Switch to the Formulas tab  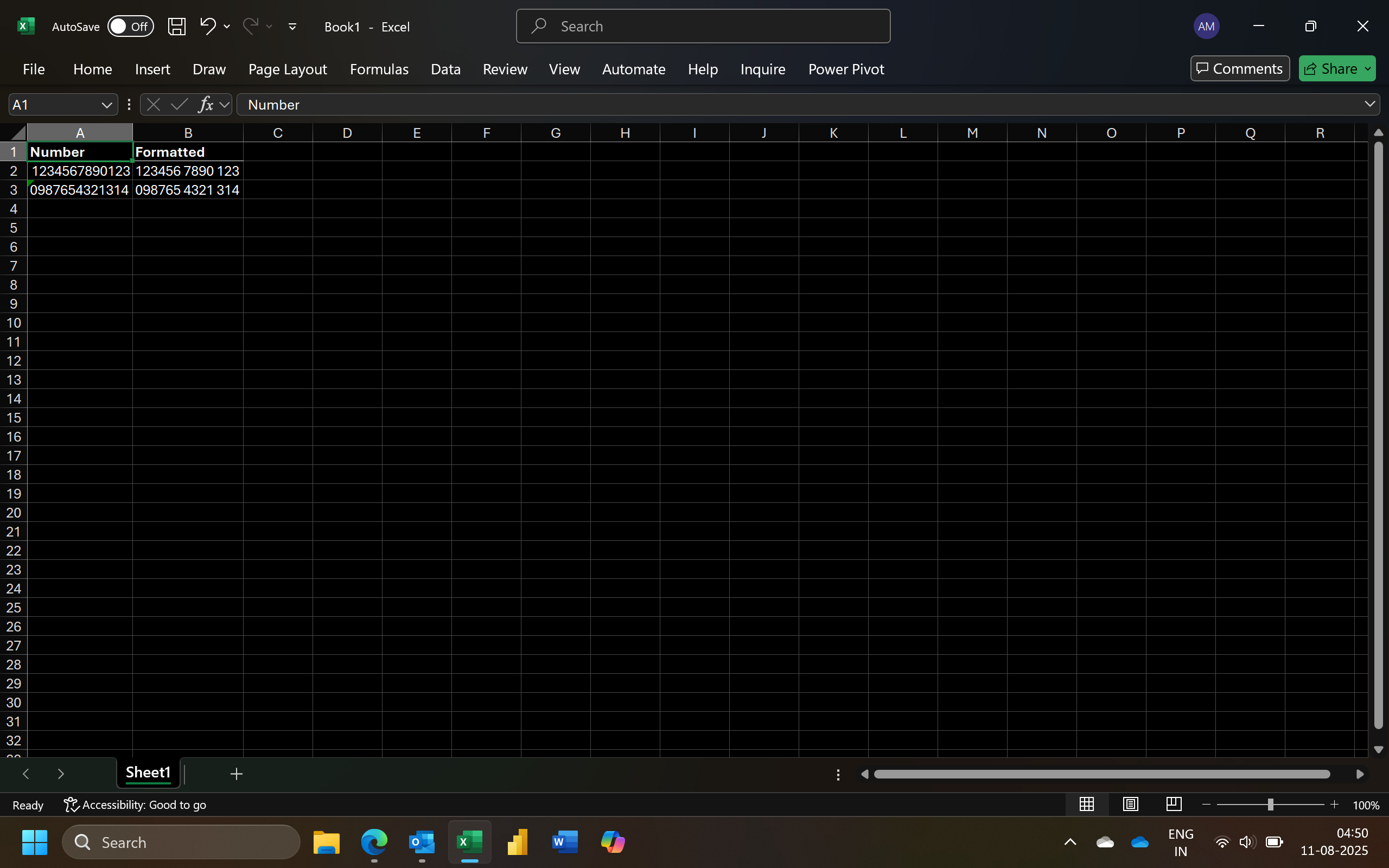point(379,69)
